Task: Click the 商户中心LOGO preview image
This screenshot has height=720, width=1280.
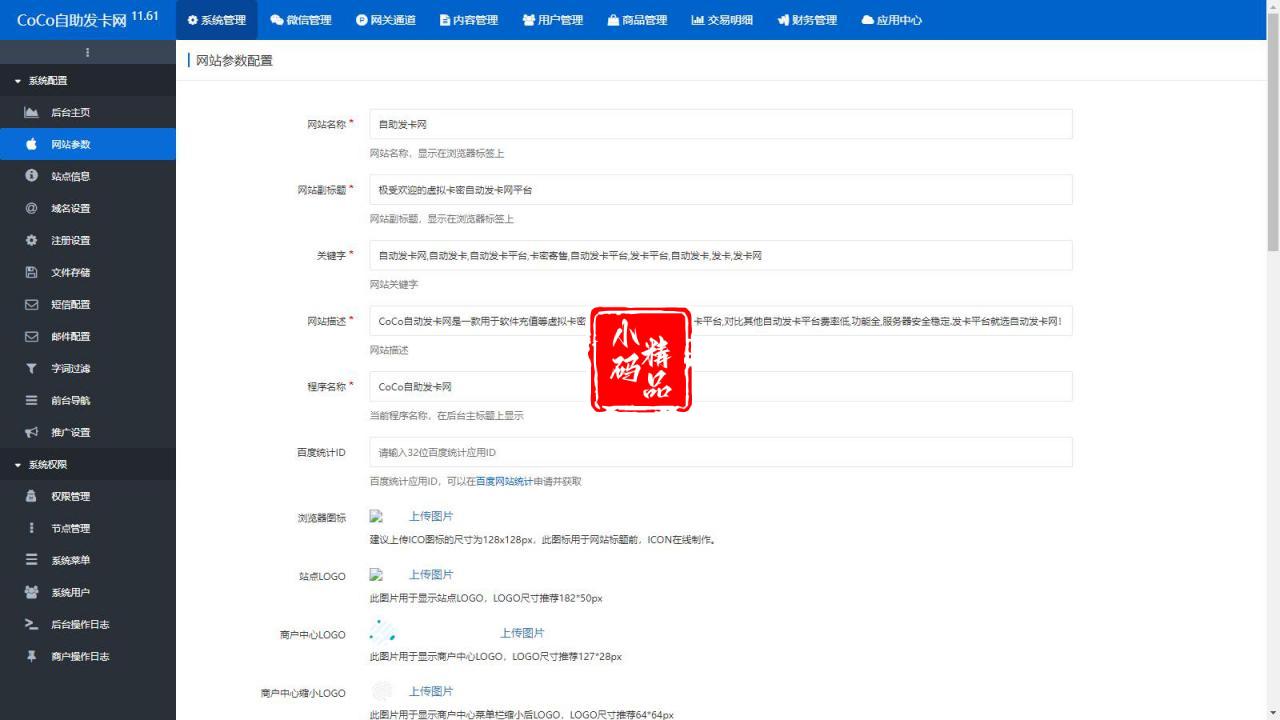Action: coord(383,631)
